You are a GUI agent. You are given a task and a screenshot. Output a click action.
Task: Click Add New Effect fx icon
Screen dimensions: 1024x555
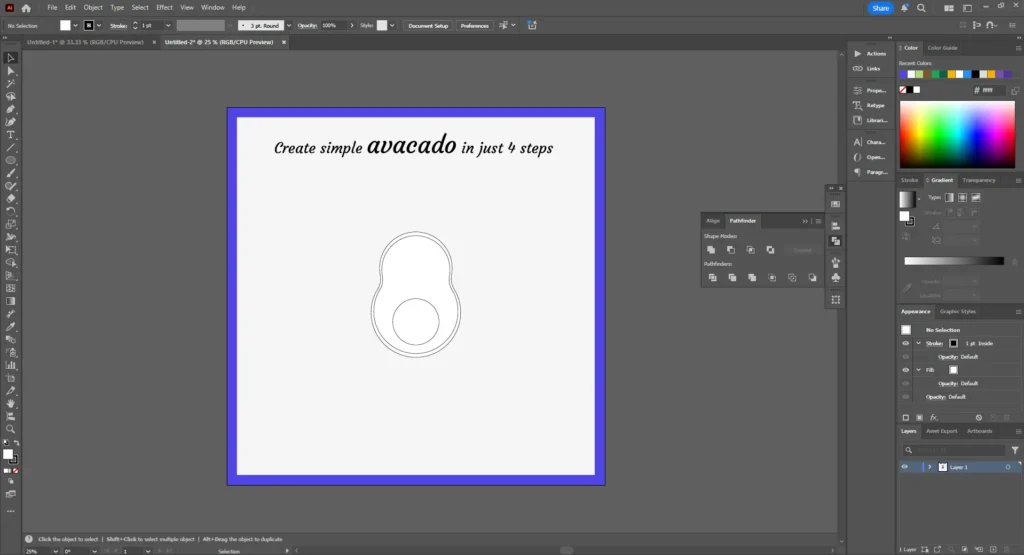(x=934, y=418)
